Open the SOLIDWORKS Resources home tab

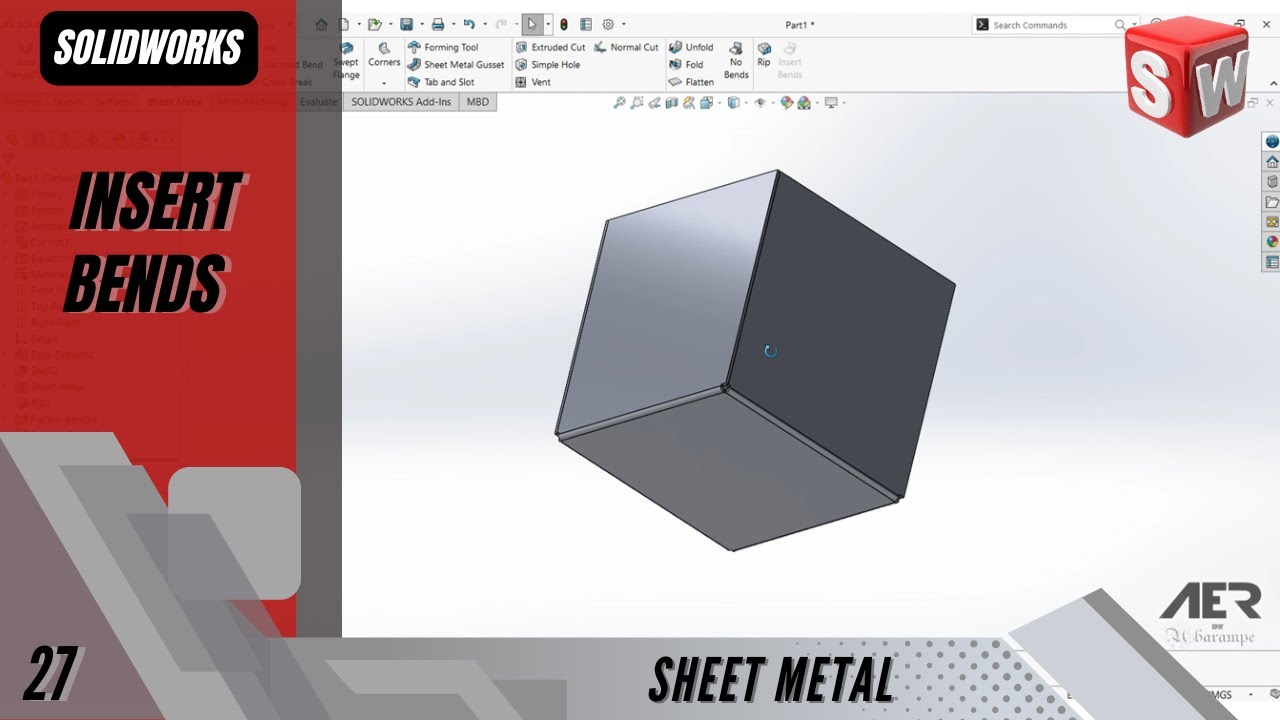click(1272, 162)
